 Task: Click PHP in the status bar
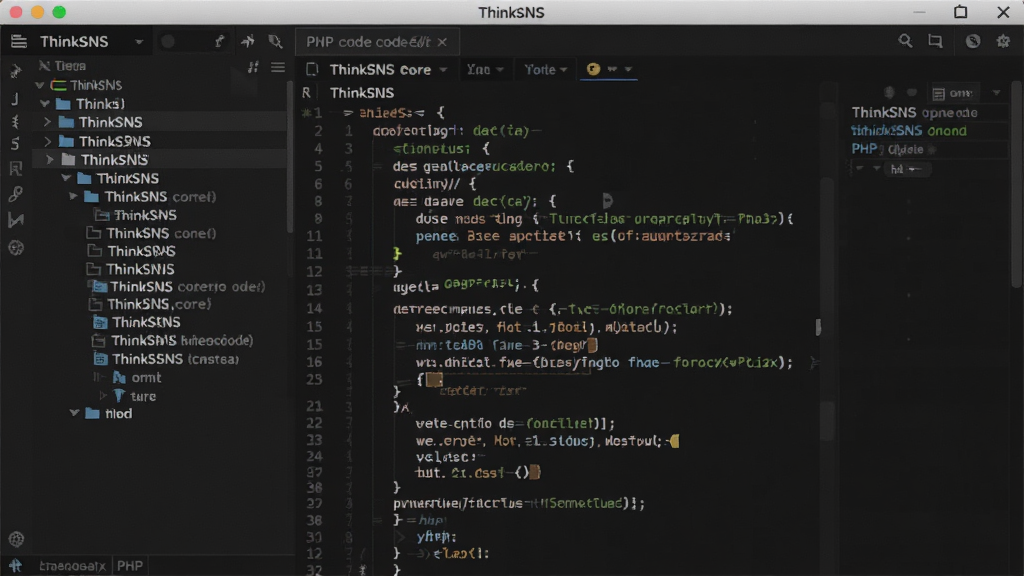[x=130, y=566]
